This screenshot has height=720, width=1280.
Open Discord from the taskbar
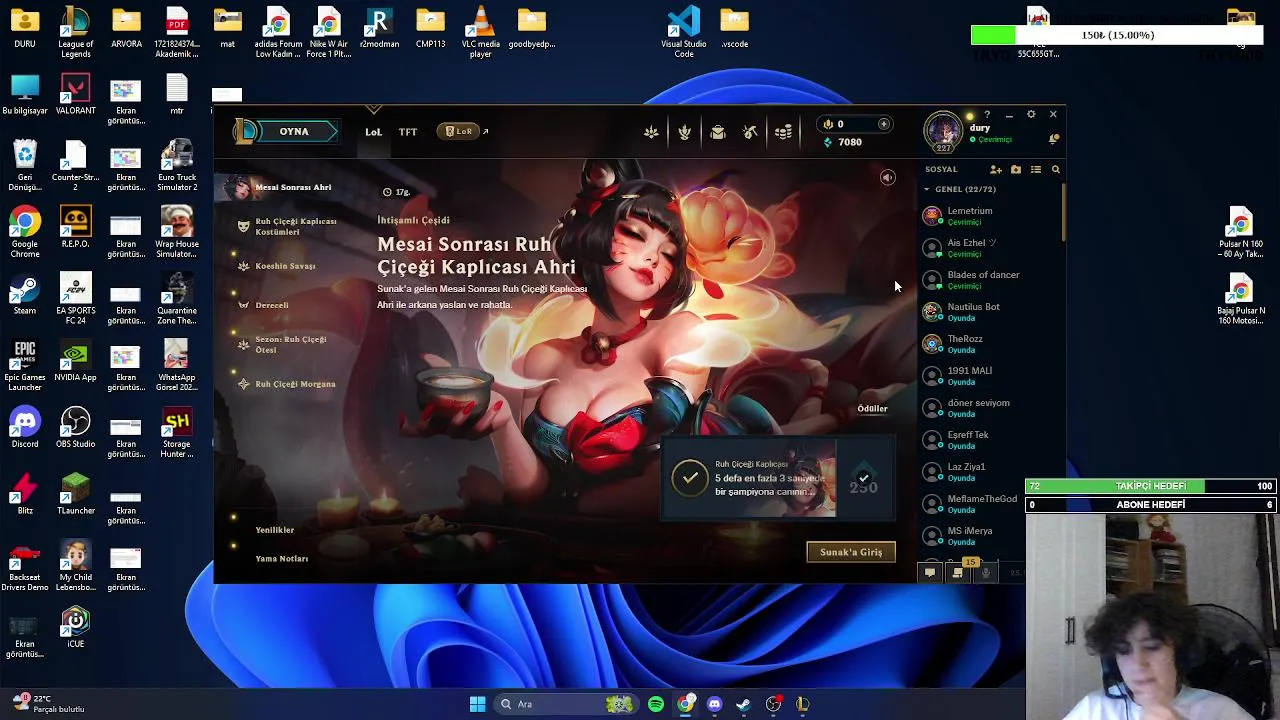tap(714, 704)
